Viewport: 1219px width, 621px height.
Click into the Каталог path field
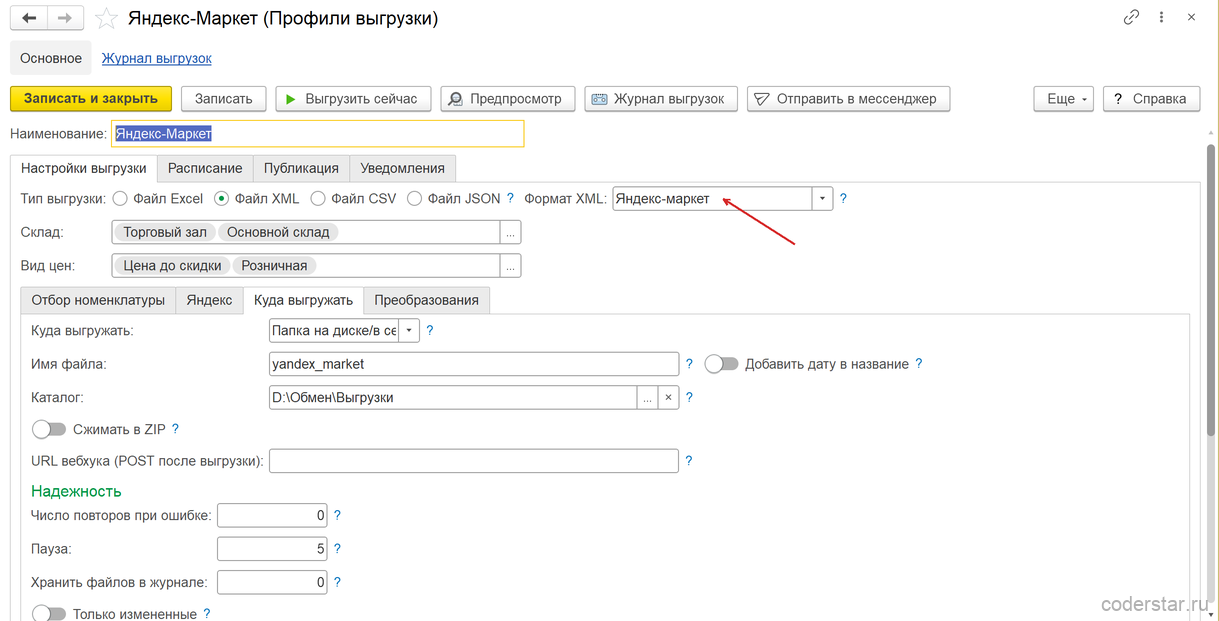tap(453, 397)
